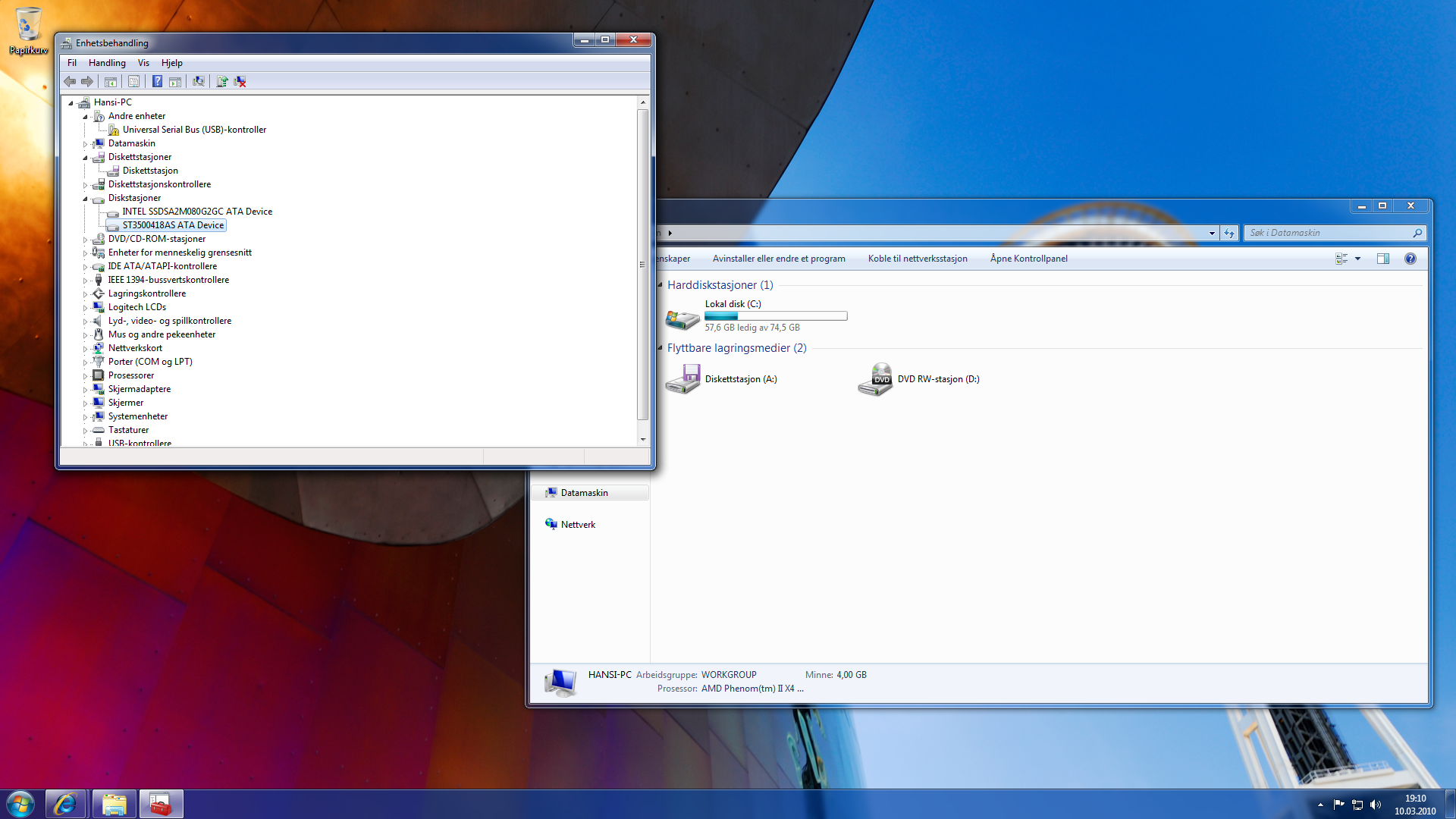Click the Lyd-, video- og spillkontrollere speaker icon

pyautogui.click(x=98, y=321)
